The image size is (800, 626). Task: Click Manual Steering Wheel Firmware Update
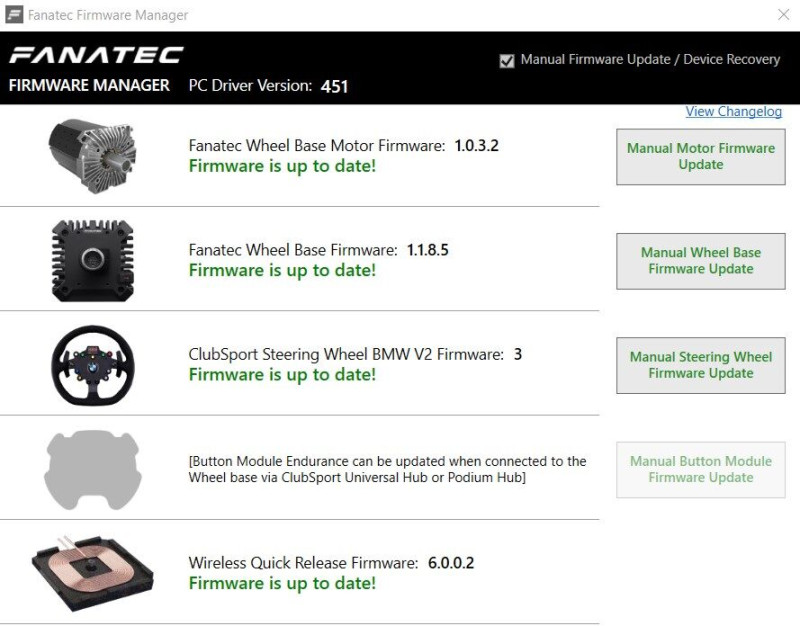700,365
